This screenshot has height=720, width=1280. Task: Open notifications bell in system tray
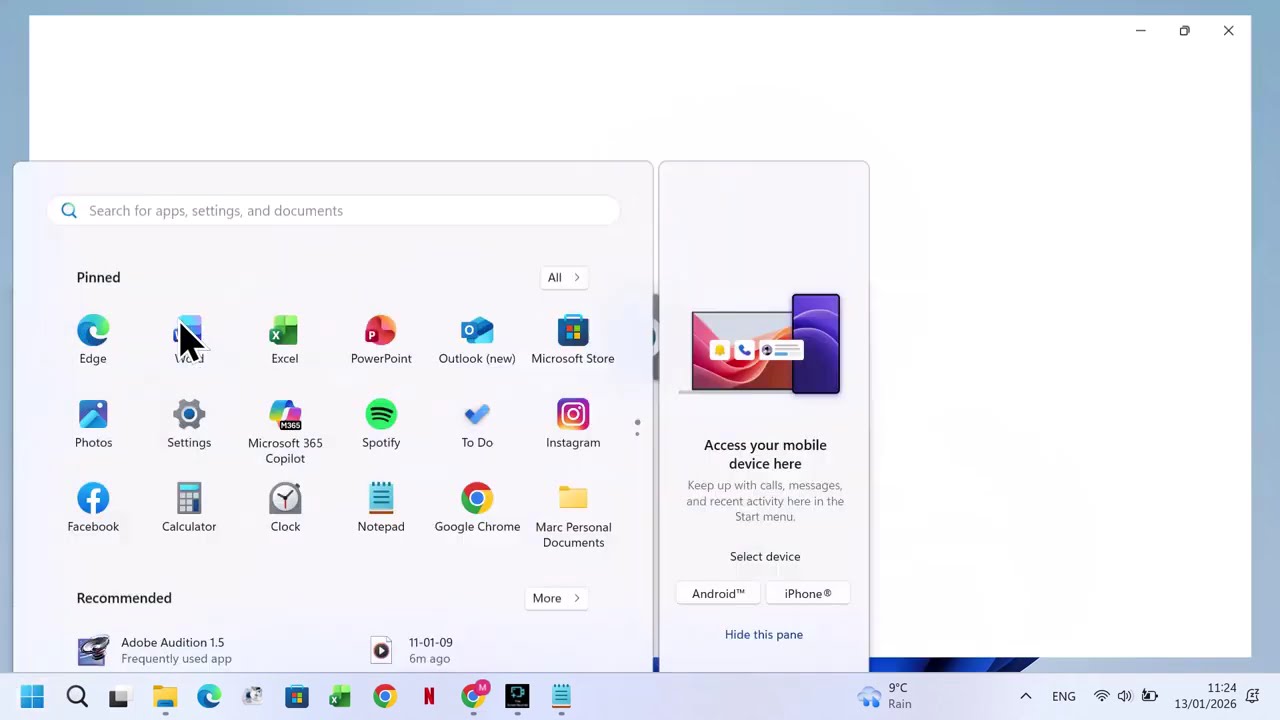[1252, 696]
